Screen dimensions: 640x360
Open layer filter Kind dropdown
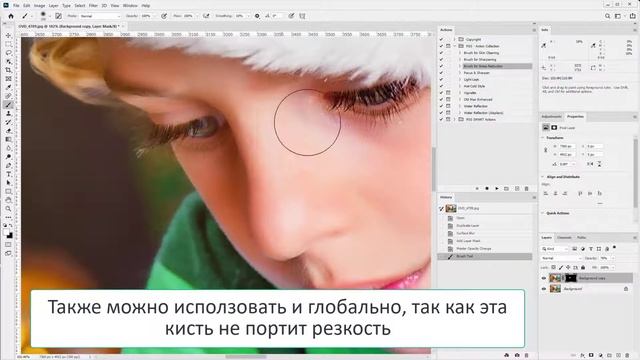click(555, 249)
